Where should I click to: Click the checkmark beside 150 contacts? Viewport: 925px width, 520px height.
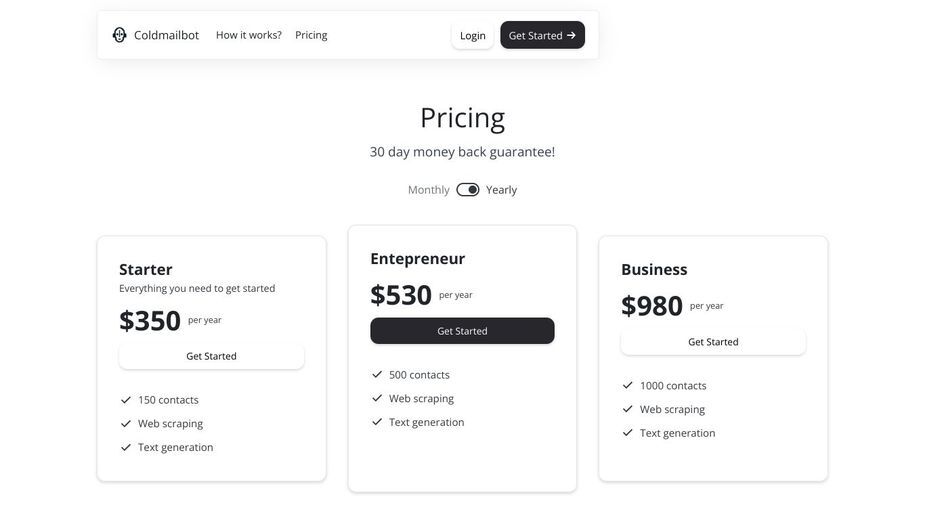click(126, 400)
